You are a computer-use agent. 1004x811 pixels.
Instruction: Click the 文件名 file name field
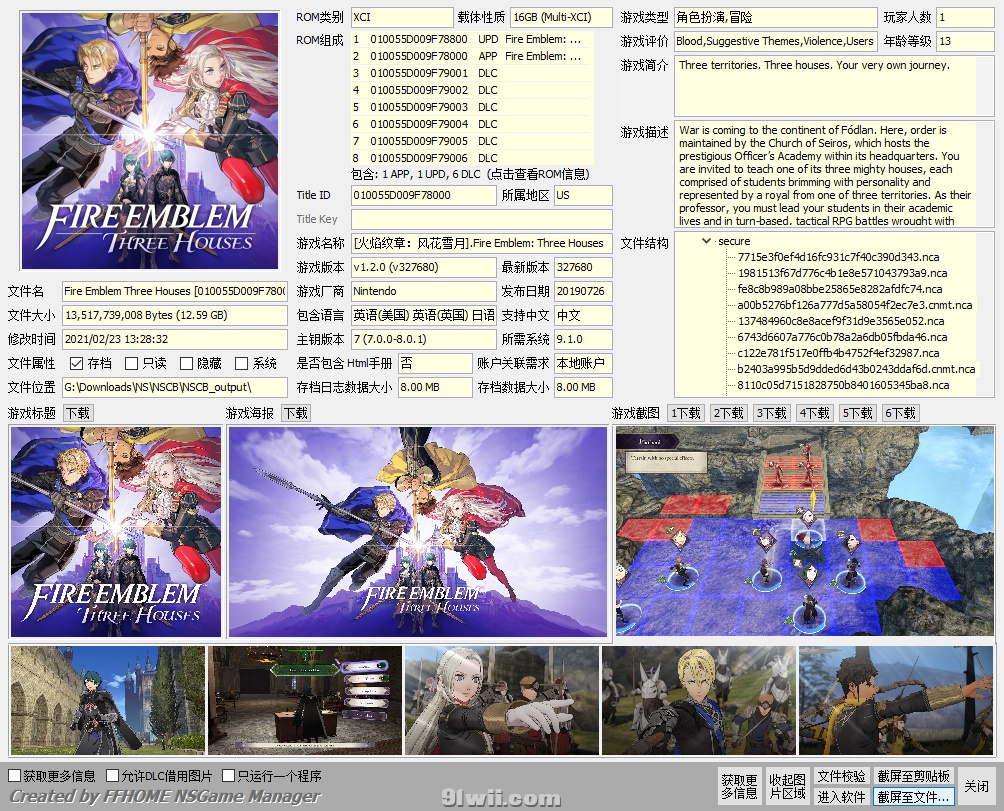pos(174,291)
